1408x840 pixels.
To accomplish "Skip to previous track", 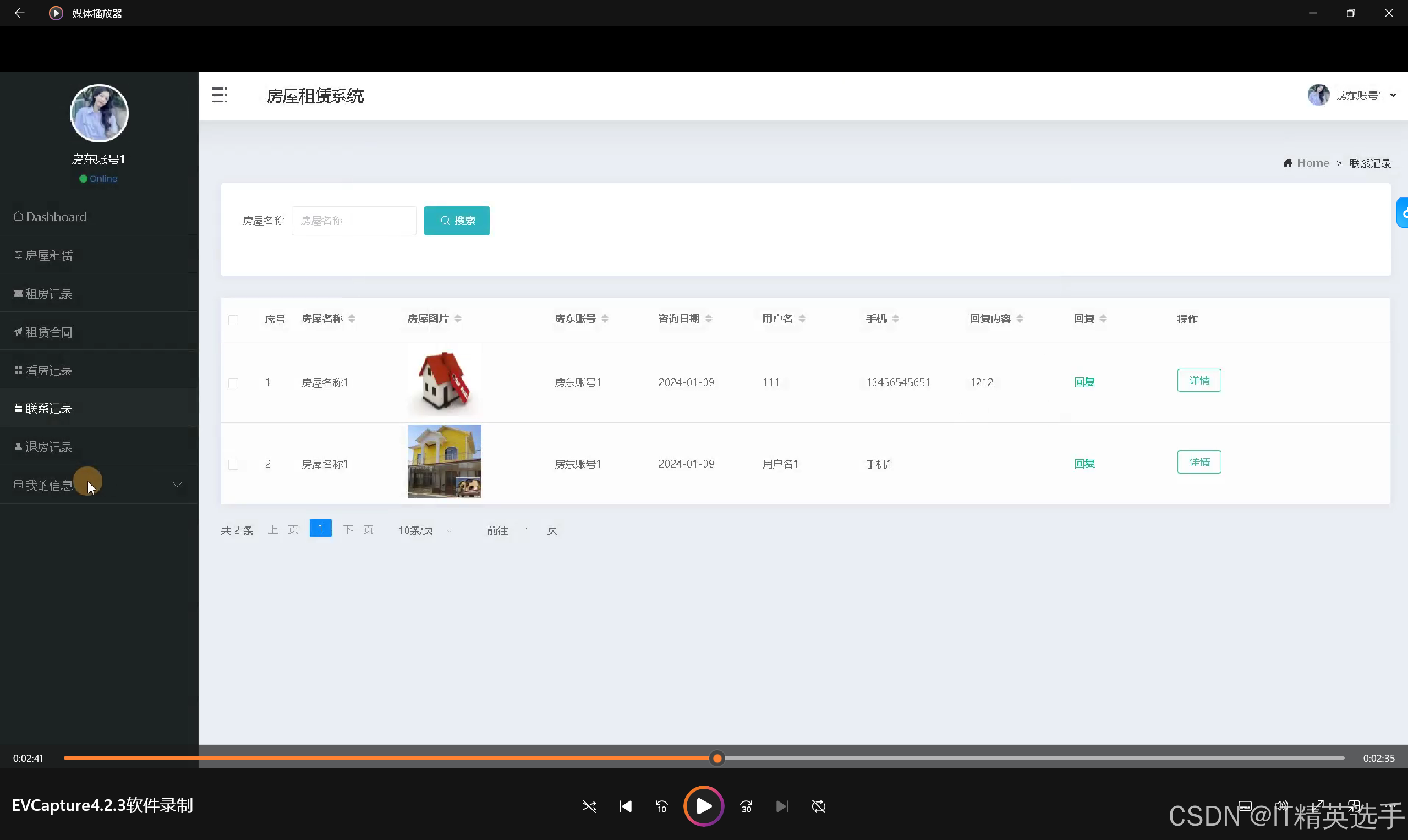I will click(626, 806).
